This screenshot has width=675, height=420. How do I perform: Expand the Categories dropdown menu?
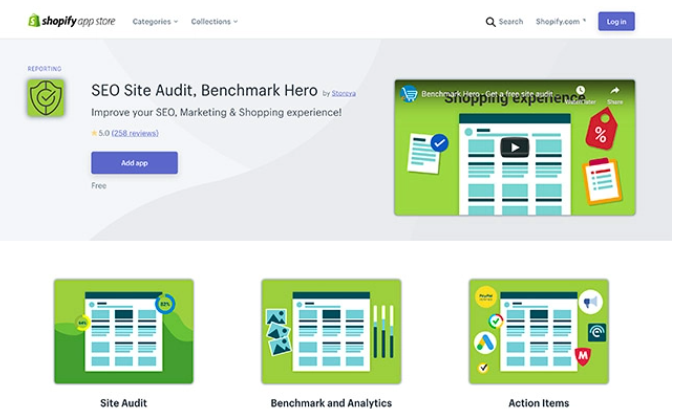point(155,22)
